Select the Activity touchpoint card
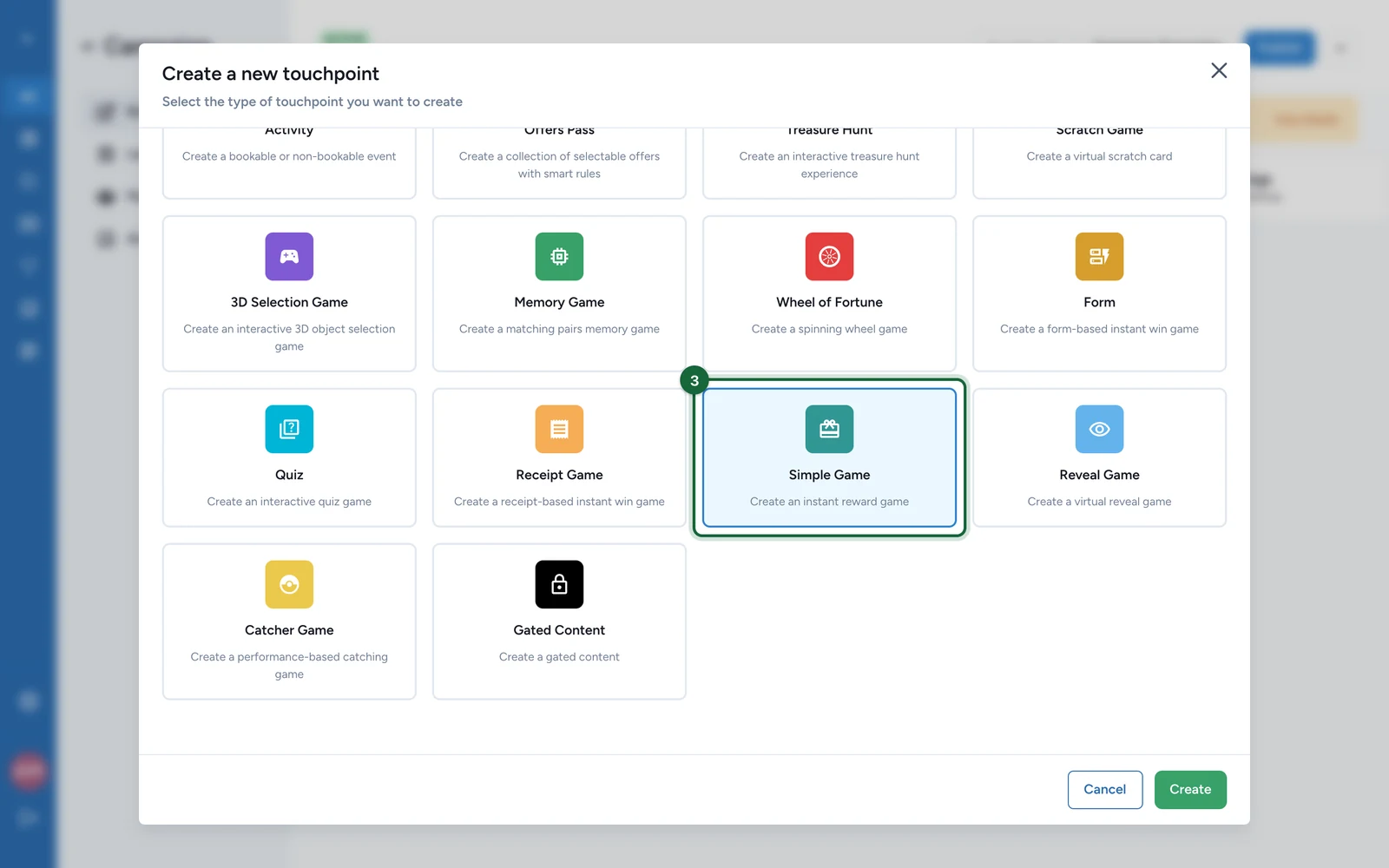 (x=289, y=163)
